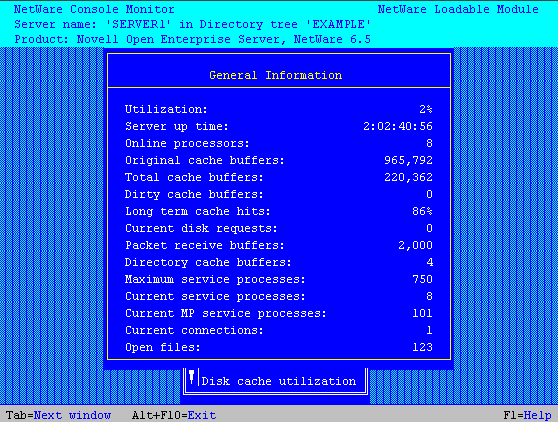Click the Current disk requests: label
The image size is (558, 422).
click(x=201, y=228)
